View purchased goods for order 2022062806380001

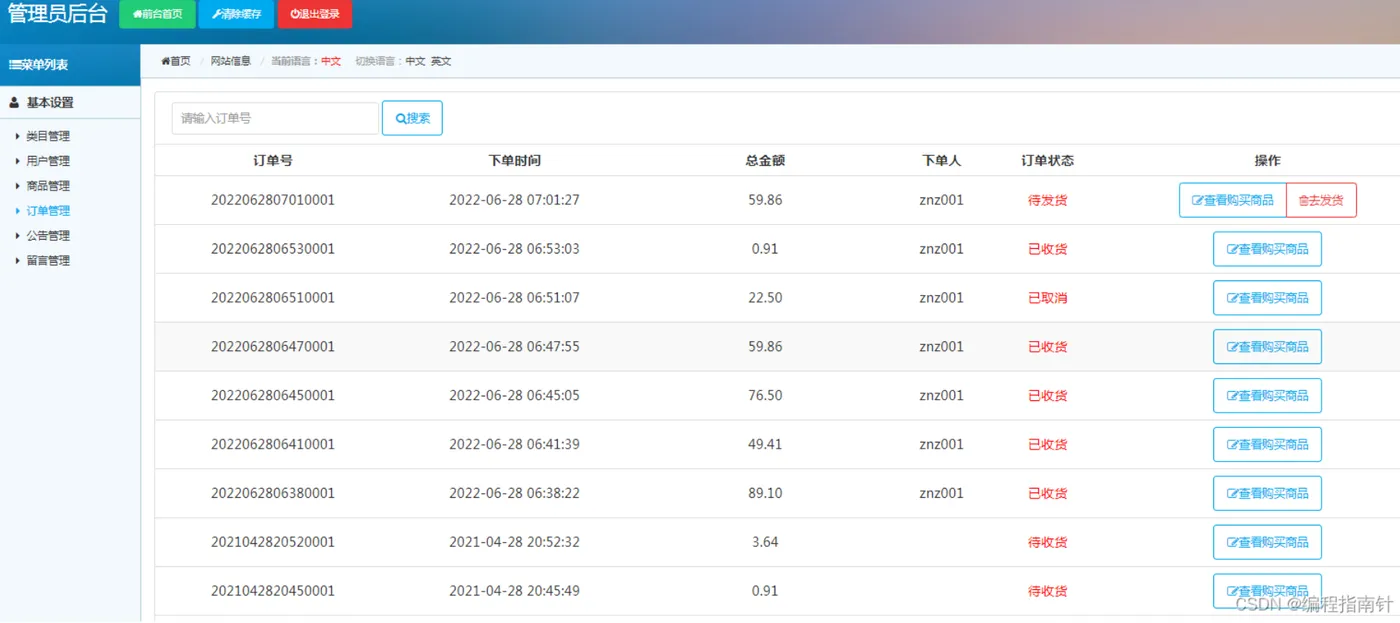1267,493
